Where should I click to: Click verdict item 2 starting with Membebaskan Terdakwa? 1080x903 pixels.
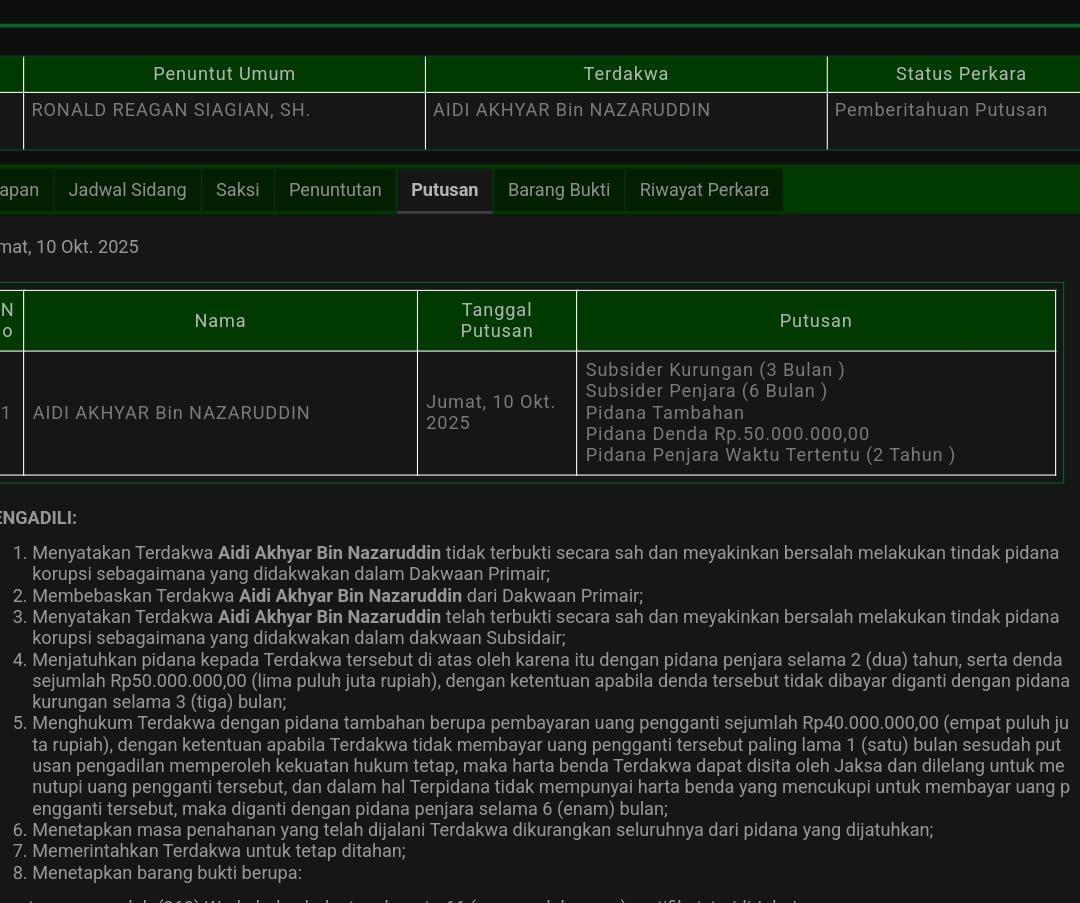coord(337,596)
